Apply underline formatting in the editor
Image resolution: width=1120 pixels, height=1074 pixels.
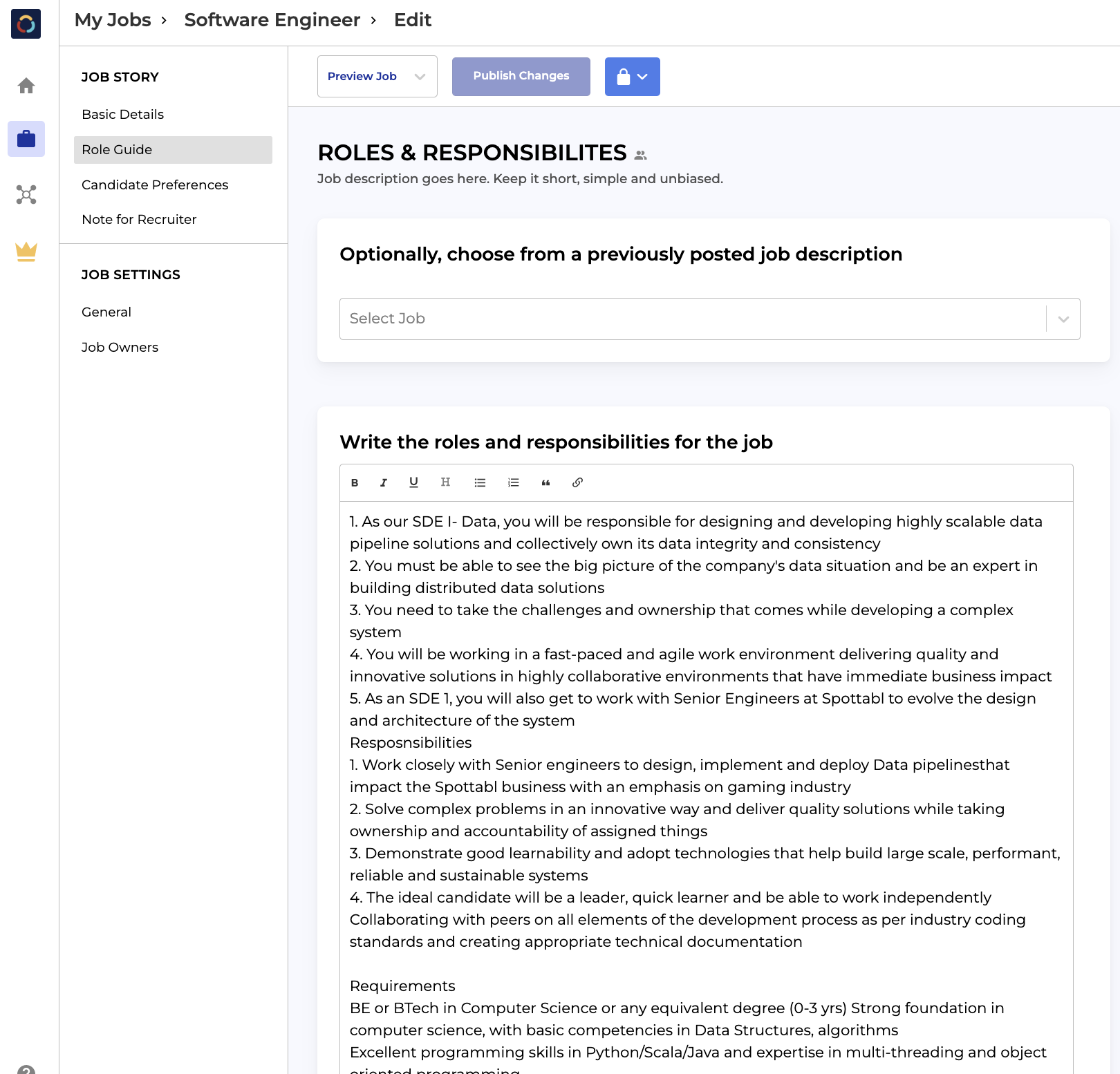click(413, 482)
